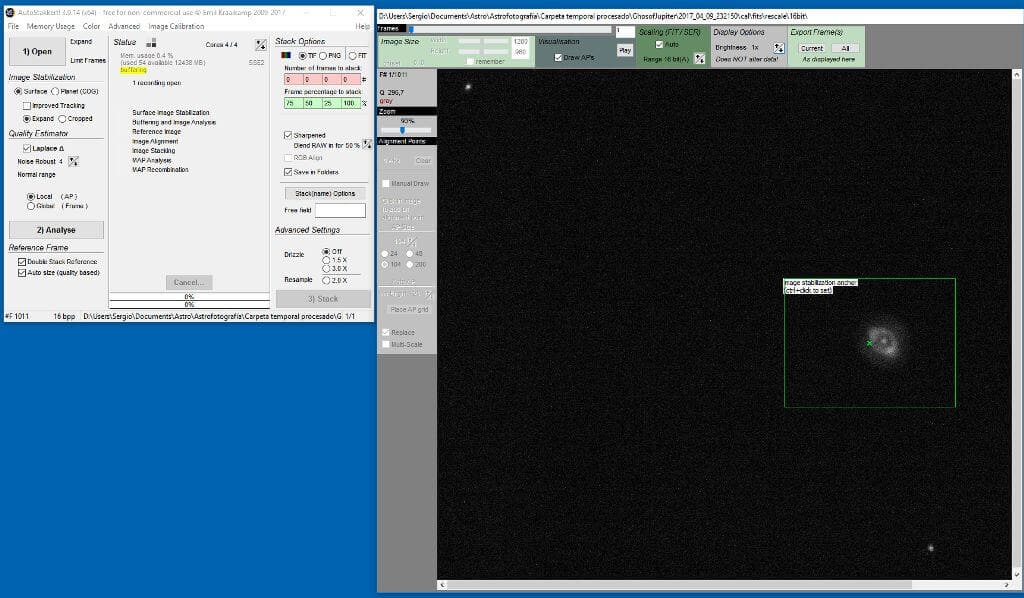Click the Brightness stepper arrows in Display Options
The width and height of the screenshot is (1024, 598).
click(x=779, y=48)
